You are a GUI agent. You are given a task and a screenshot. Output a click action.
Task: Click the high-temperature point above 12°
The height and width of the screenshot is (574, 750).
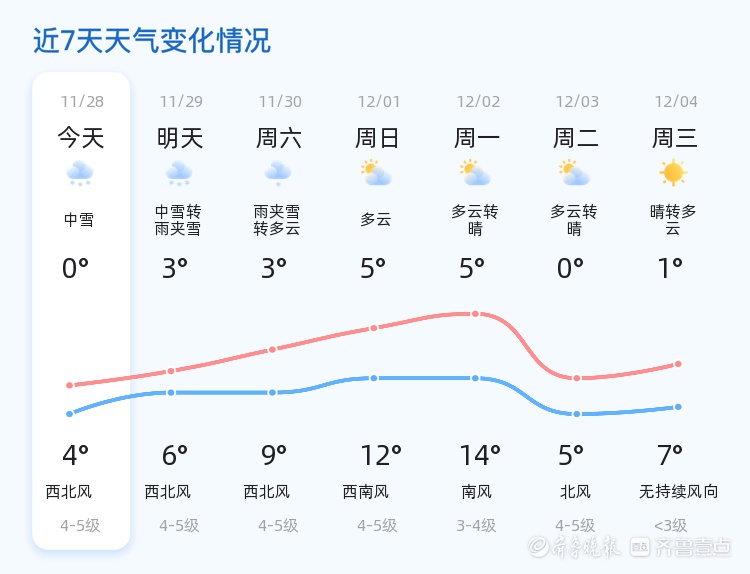pyautogui.click(x=374, y=328)
